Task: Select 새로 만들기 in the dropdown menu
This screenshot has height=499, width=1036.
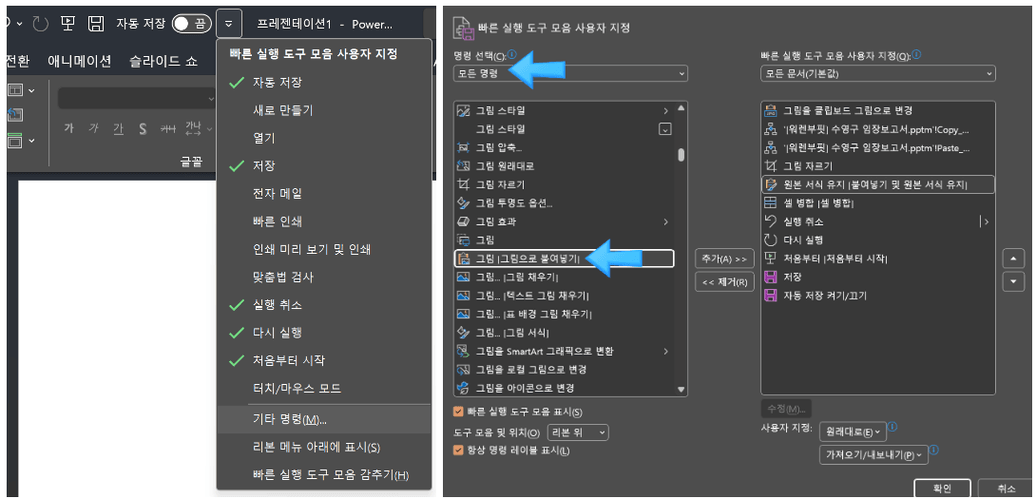Action: [x=324, y=110]
